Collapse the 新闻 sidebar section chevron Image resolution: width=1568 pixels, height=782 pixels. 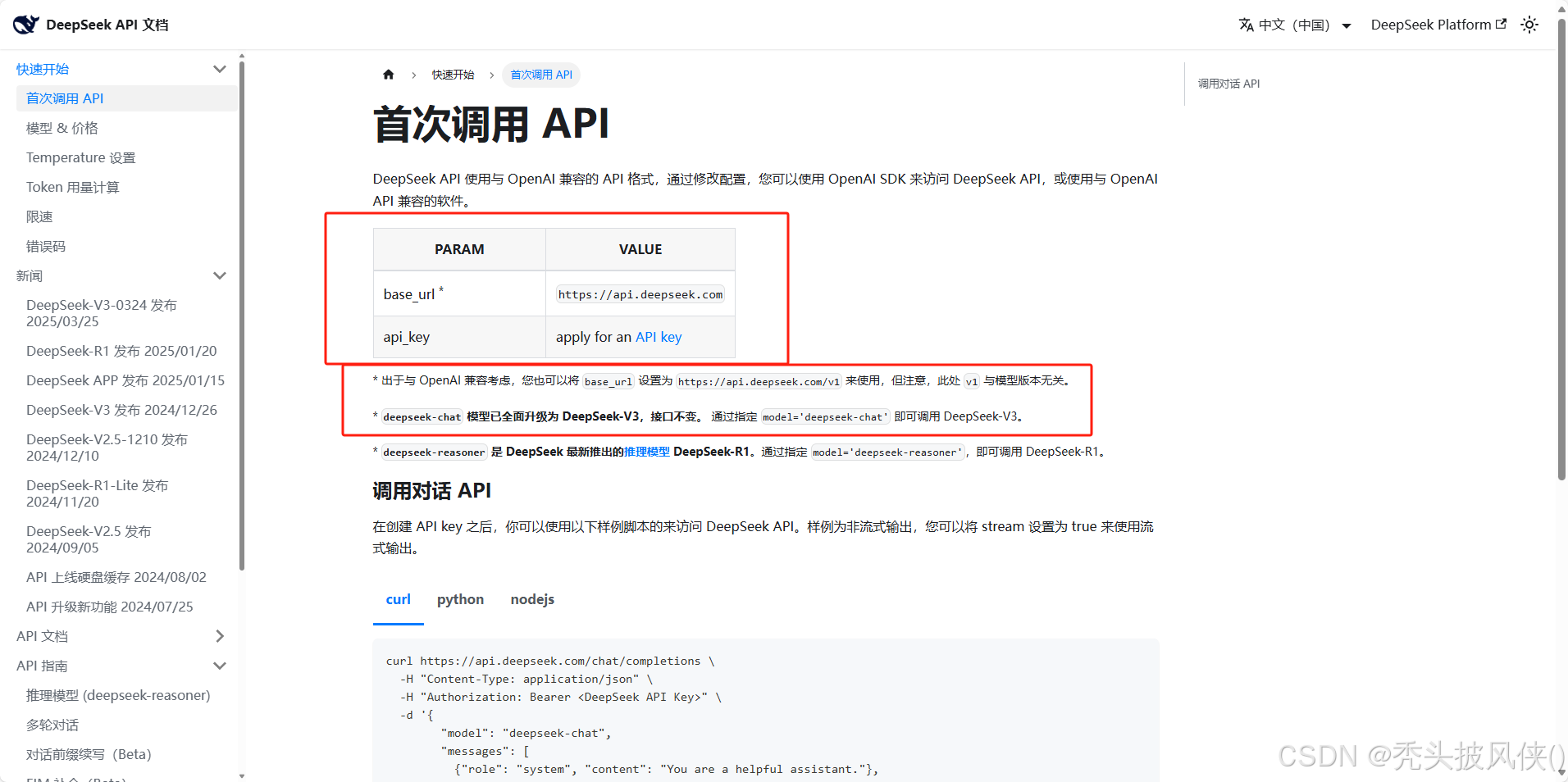click(219, 275)
